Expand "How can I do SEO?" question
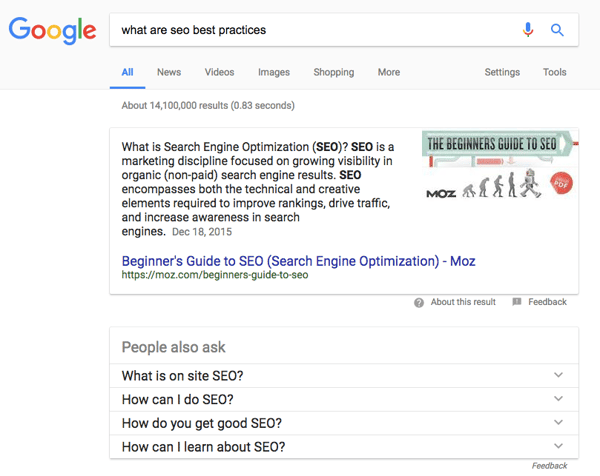This screenshot has width=600, height=476. point(558,399)
